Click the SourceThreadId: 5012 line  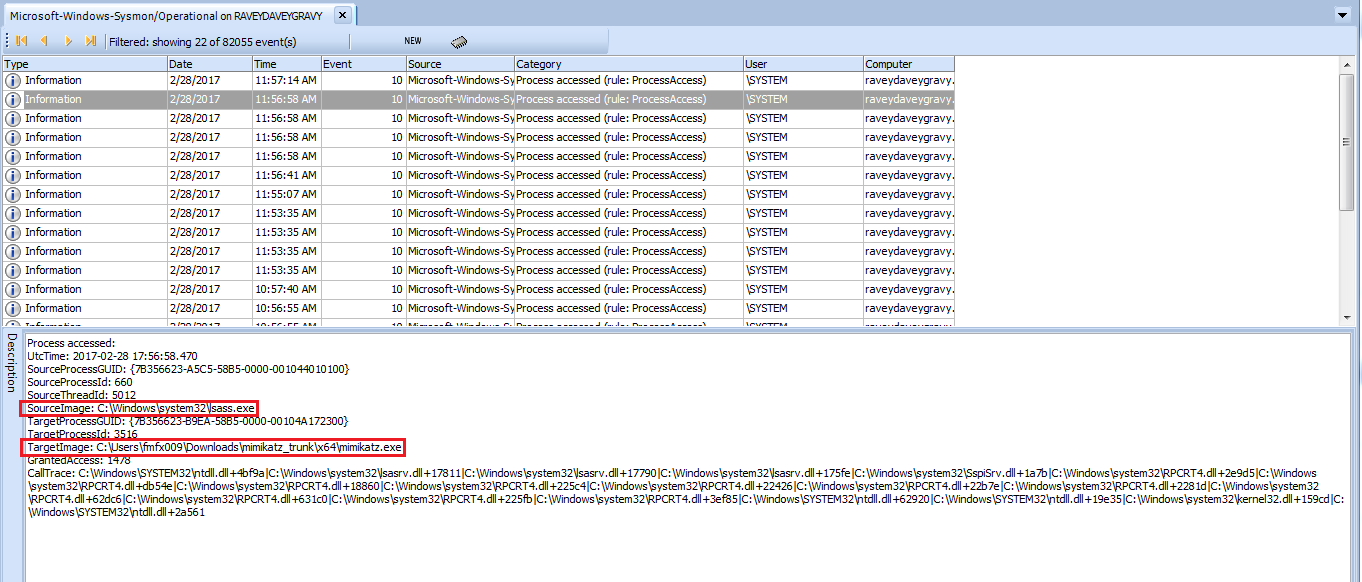[80, 395]
